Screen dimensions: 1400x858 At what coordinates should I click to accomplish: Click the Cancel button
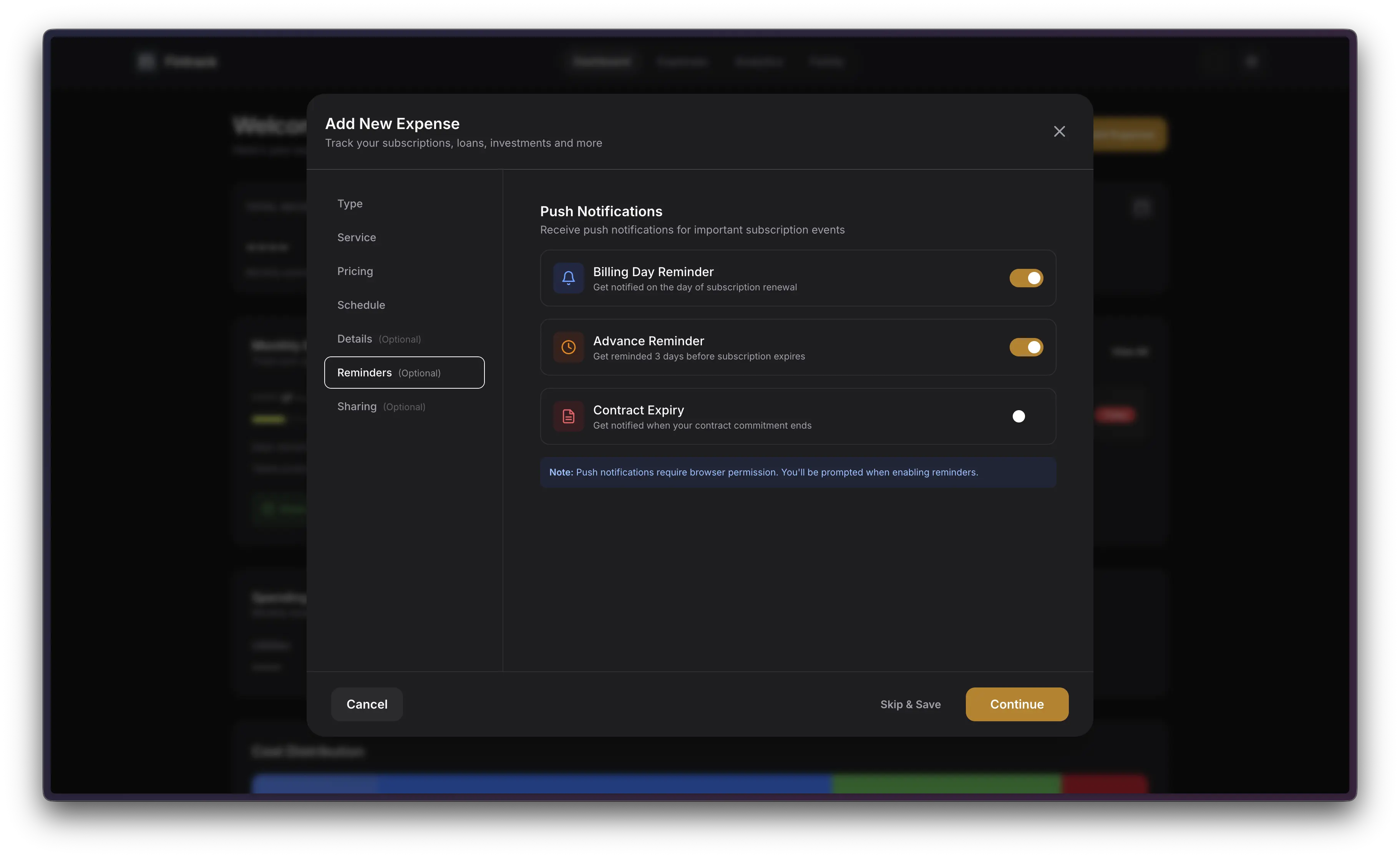[x=367, y=704]
